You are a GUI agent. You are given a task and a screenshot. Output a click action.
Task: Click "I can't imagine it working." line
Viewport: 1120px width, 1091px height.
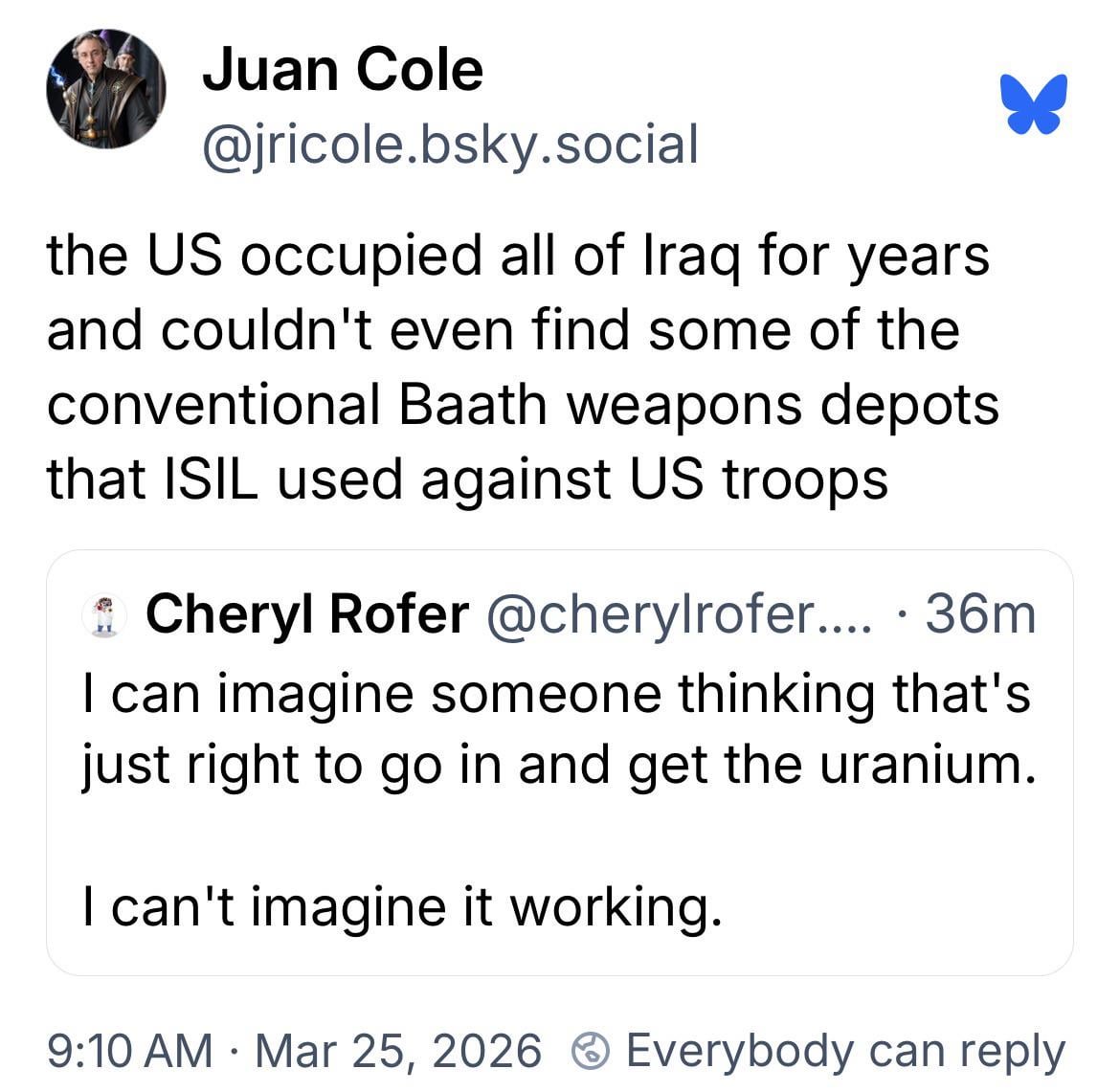pos(401,905)
